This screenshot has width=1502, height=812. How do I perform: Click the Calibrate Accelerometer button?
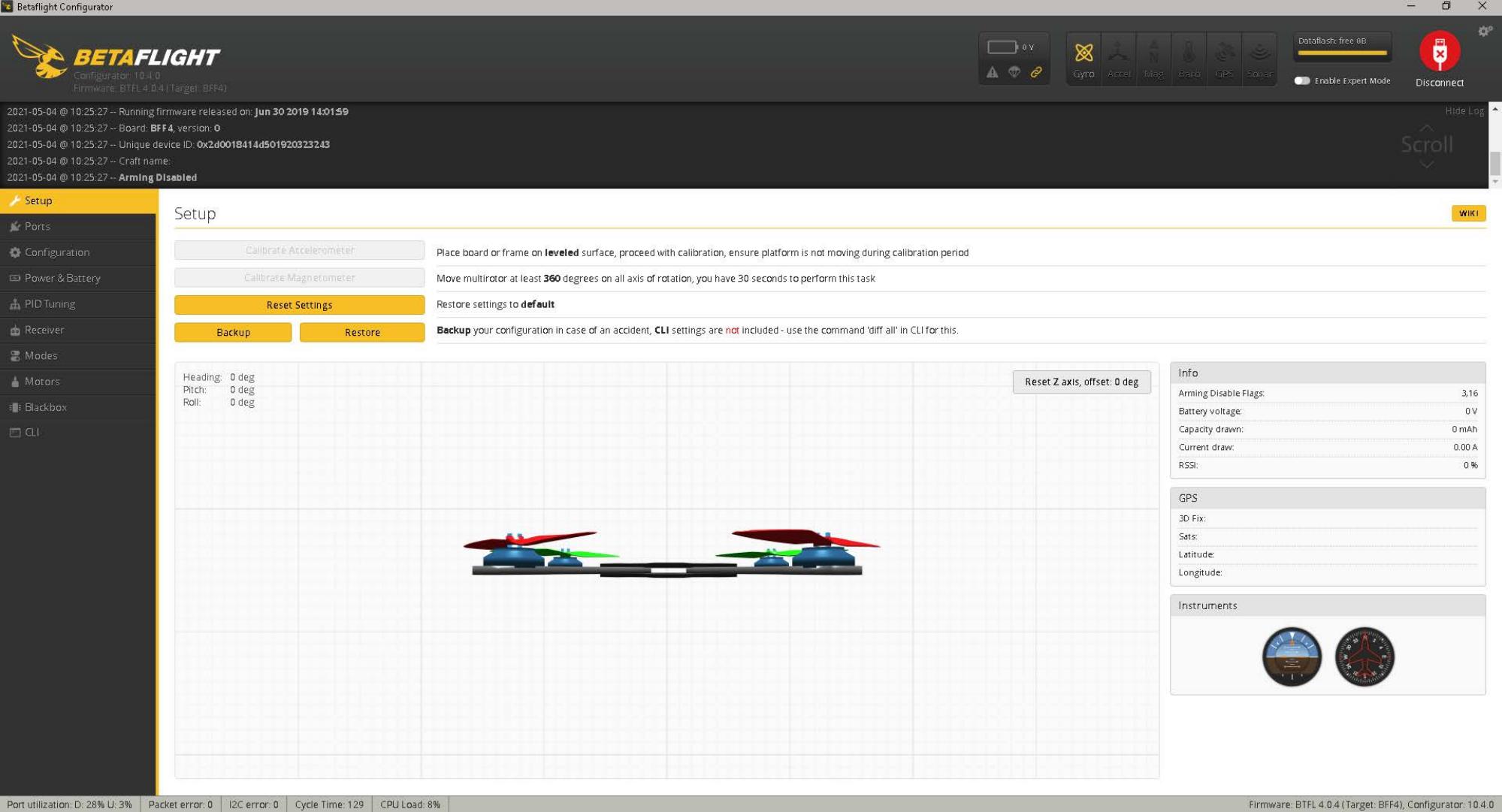[299, 250]
